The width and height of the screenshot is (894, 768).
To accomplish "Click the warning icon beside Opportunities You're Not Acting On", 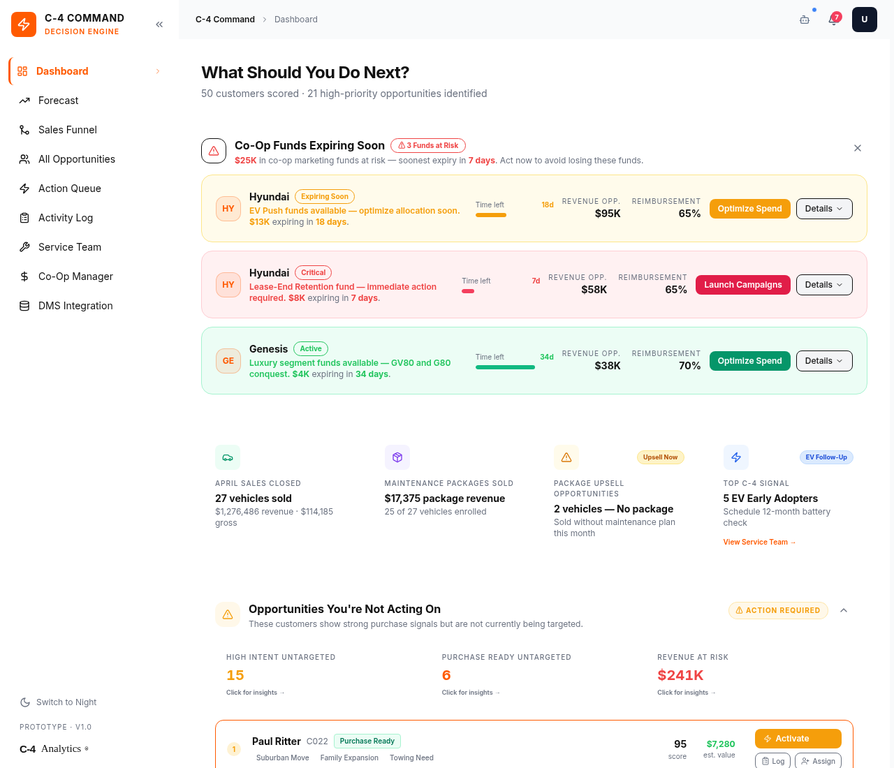I will coord(227,615).
